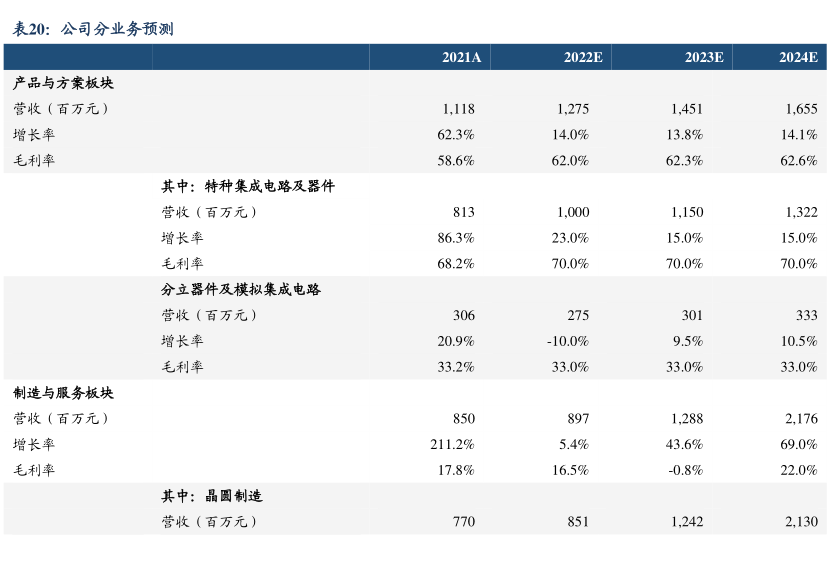The width and height of the screenshot is (830, 562).
Task: Click the growth rate cell 20.9%
Action: [456, 341]
